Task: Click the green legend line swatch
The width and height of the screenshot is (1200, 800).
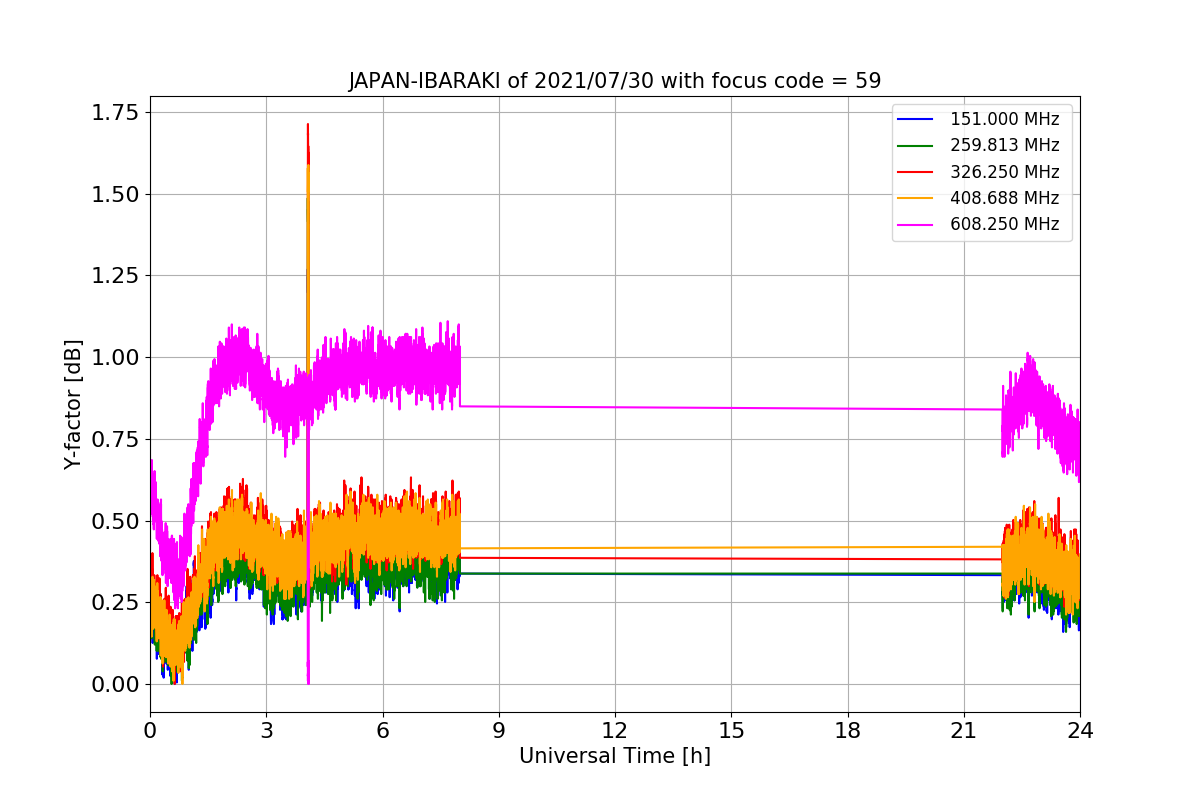Action: click(917, 146)
